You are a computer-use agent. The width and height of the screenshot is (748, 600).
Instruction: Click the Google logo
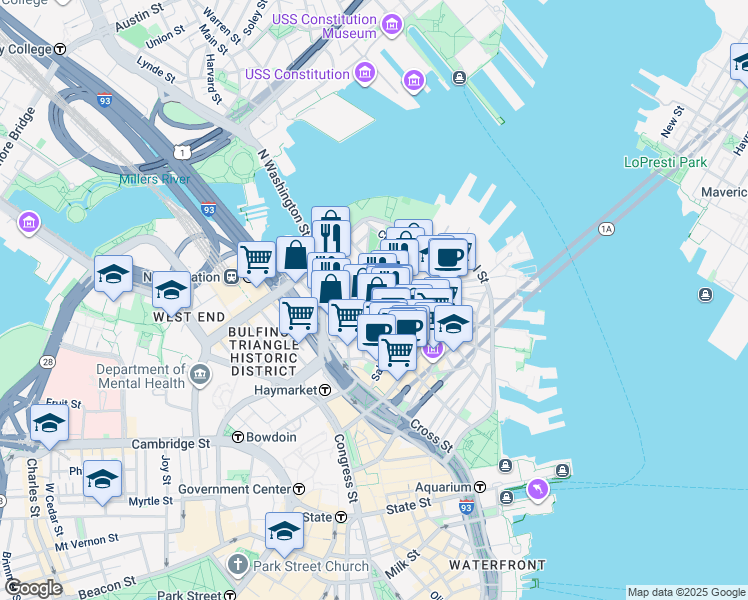click(x=34, y=588)
